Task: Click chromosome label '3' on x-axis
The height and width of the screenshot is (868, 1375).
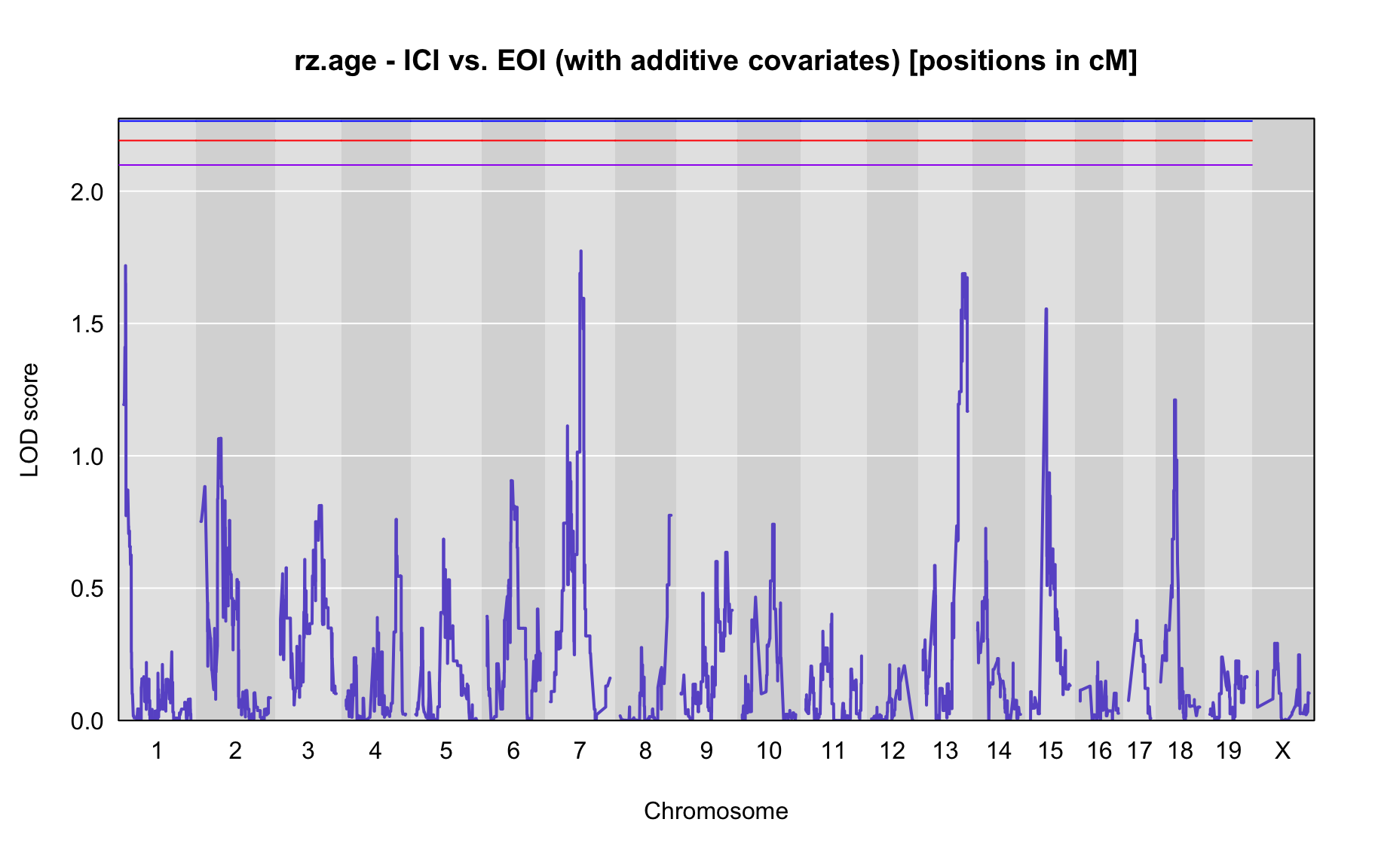Action: [308, 750]
